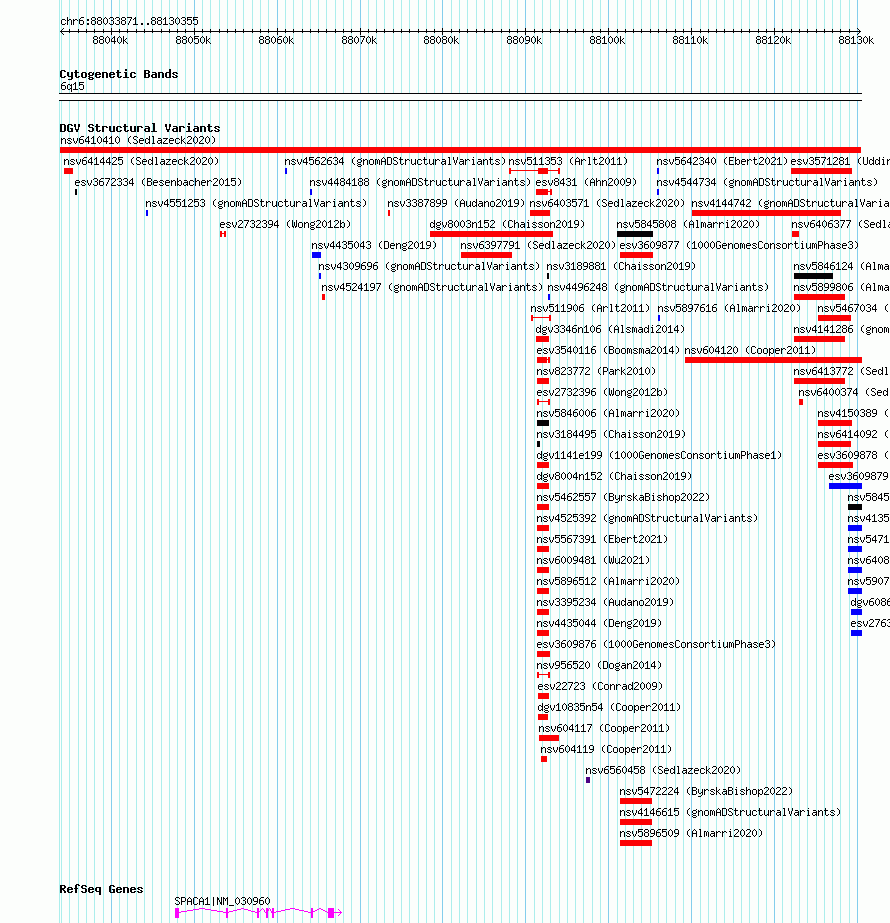Select the nsv4562634 gnomAD variant label

click(x=395, y=161)
